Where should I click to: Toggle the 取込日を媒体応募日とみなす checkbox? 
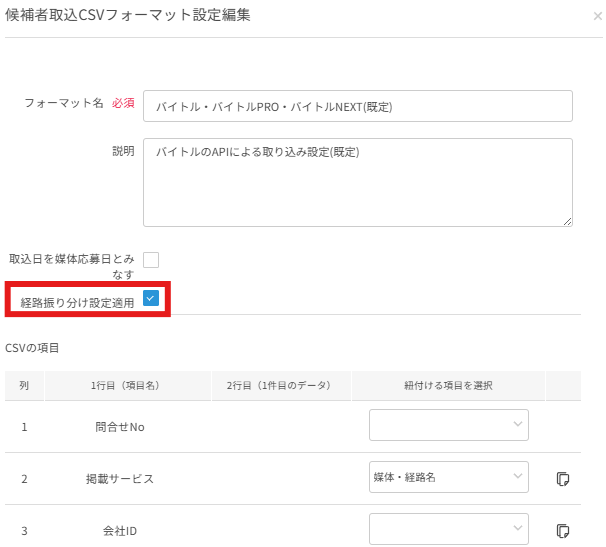tap(151, 260)
